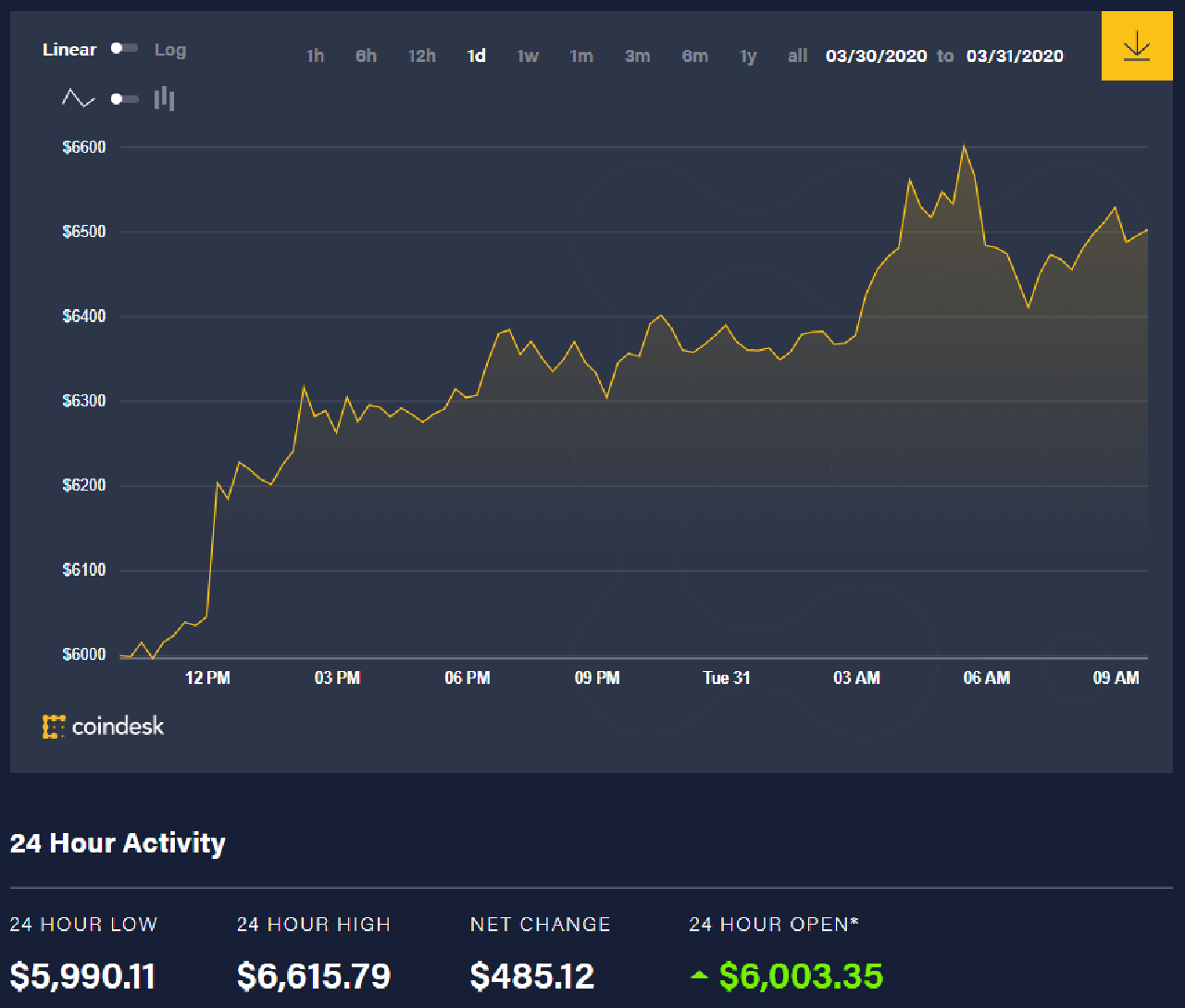Click the $6600 axis label
This screenshot has height=1008, width=1185.
[84, 147]
